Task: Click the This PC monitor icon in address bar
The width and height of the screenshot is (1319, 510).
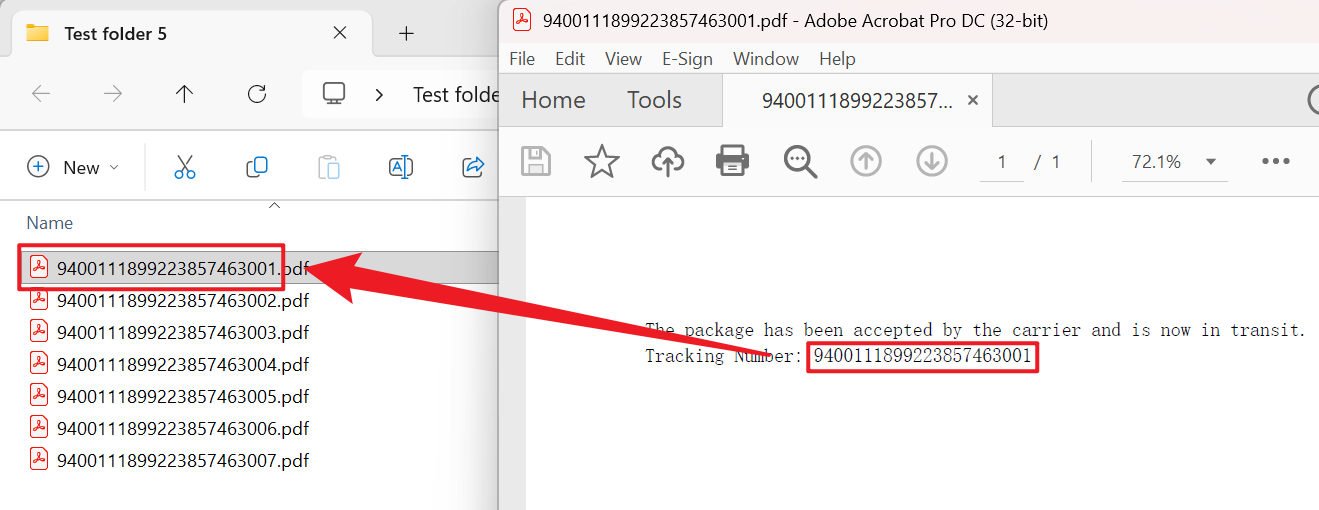Action: (x=334, y=94)
